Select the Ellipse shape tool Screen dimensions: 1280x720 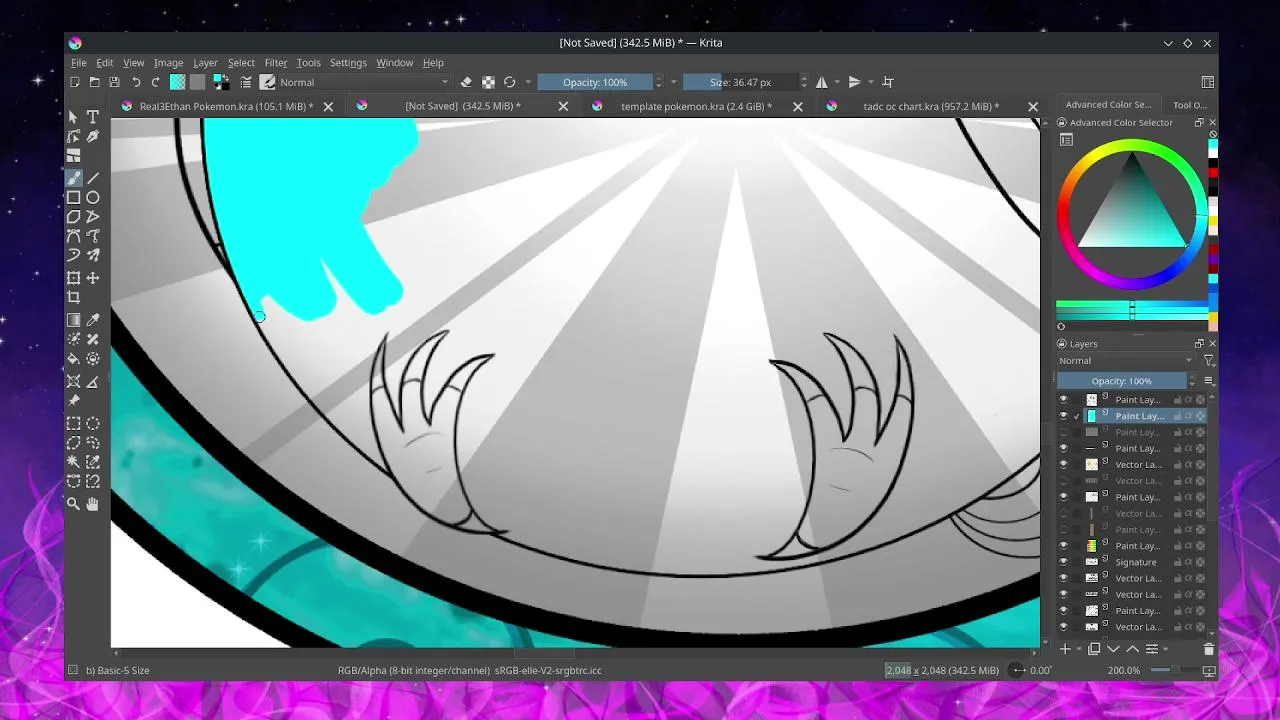coord(93,198)
